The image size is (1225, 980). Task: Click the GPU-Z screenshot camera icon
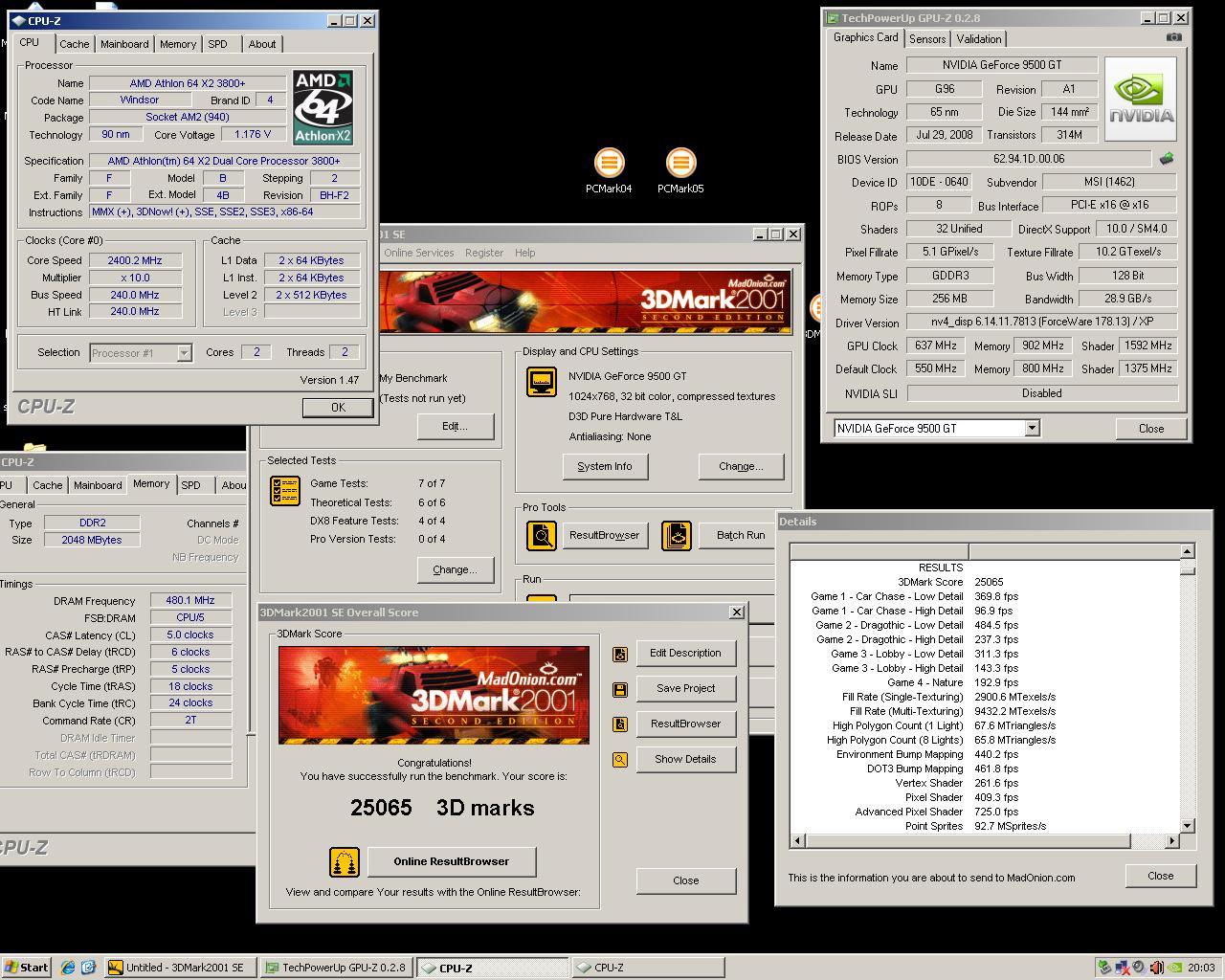pos(1173,37)
